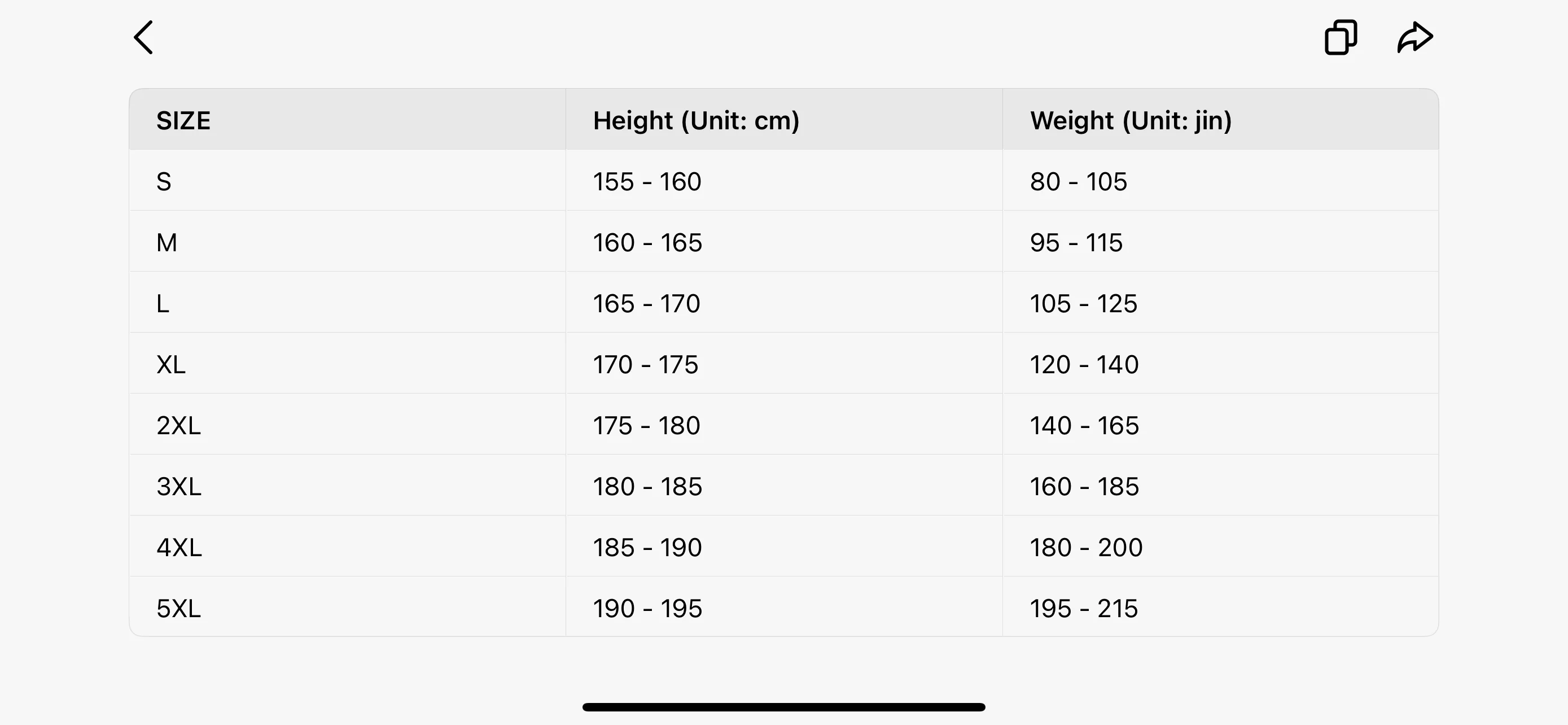1568x725 pixels.
Task: Tap the home indicator bar at bottom
Action: tap(784, 706)
